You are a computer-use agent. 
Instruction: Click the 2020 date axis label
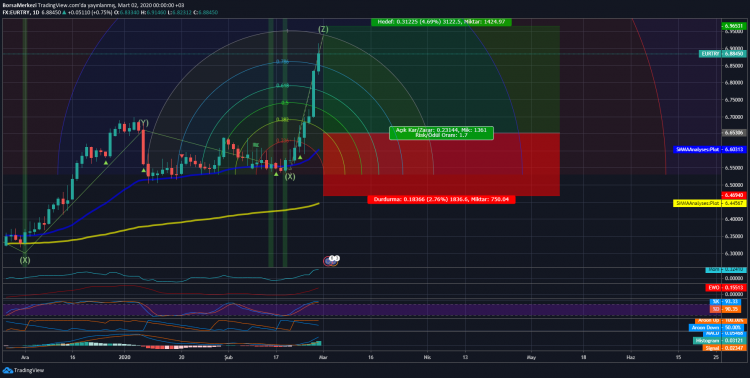tap(124, 357)
